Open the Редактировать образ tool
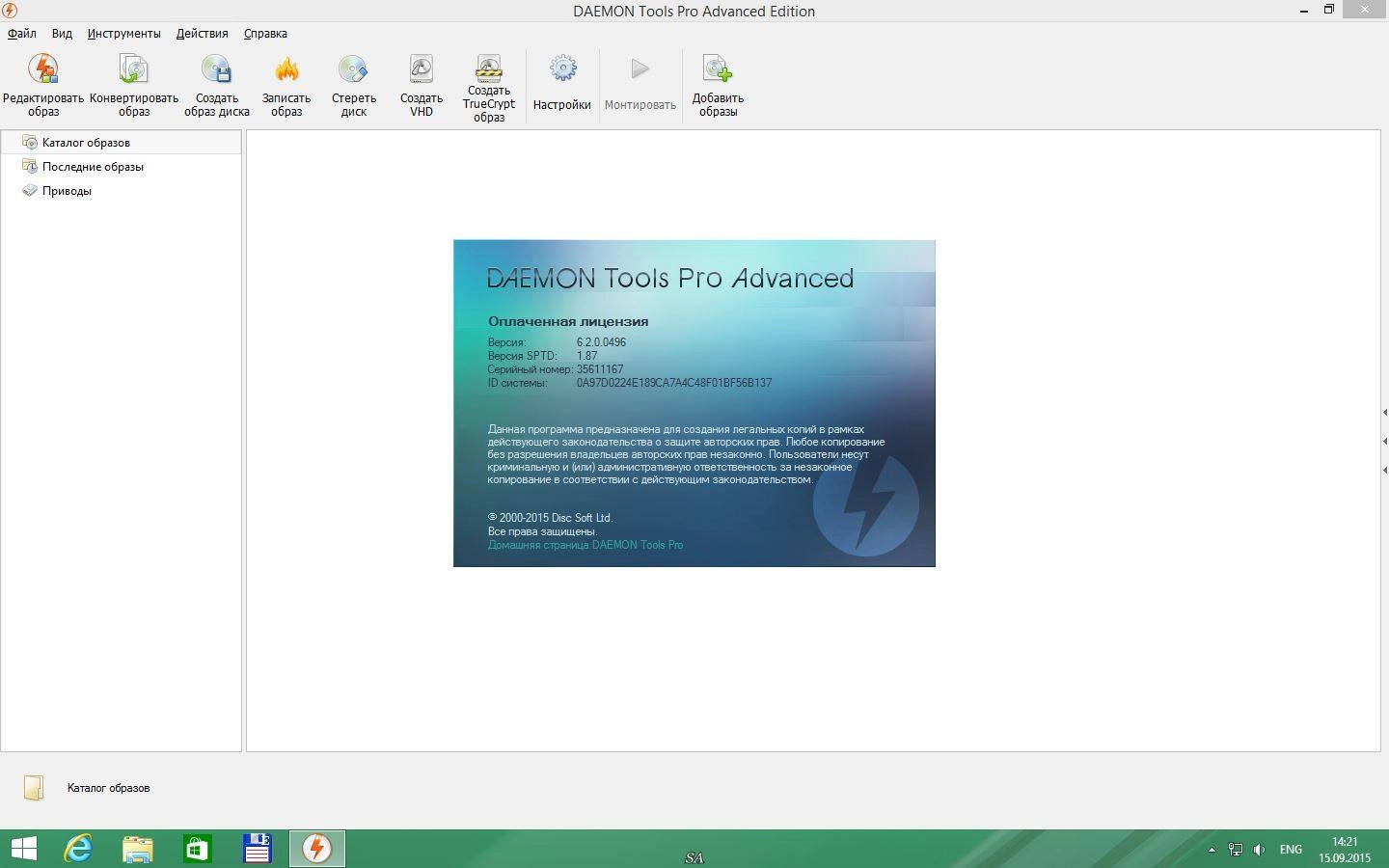The width and height of the screenshot is (1389, 868). pos(43,85)
